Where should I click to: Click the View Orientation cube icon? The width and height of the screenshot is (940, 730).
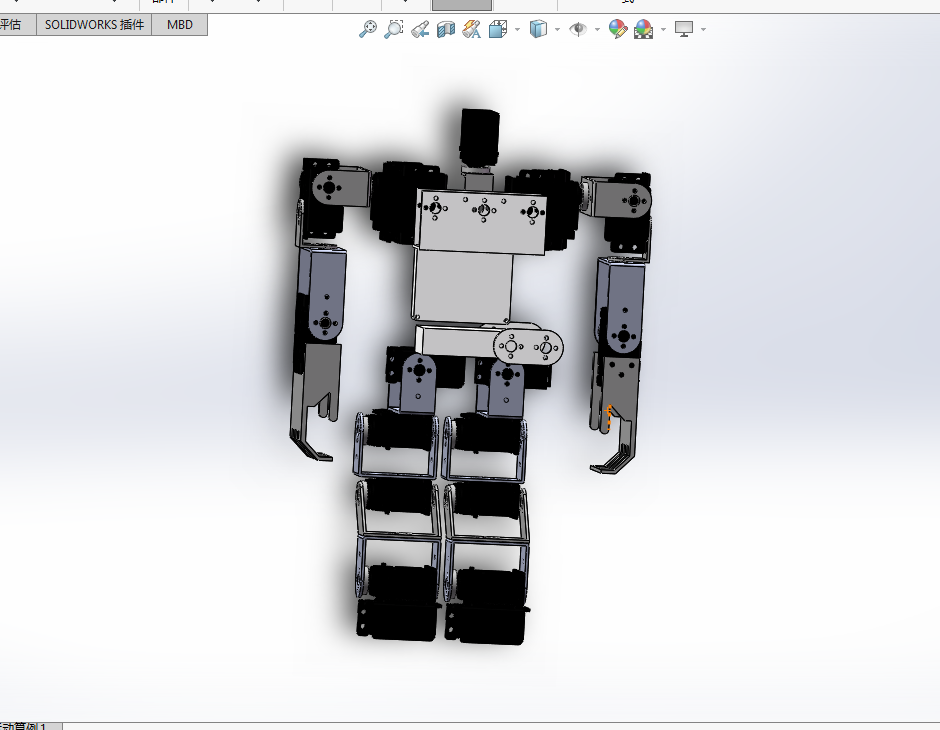click(x=498, y=29)
